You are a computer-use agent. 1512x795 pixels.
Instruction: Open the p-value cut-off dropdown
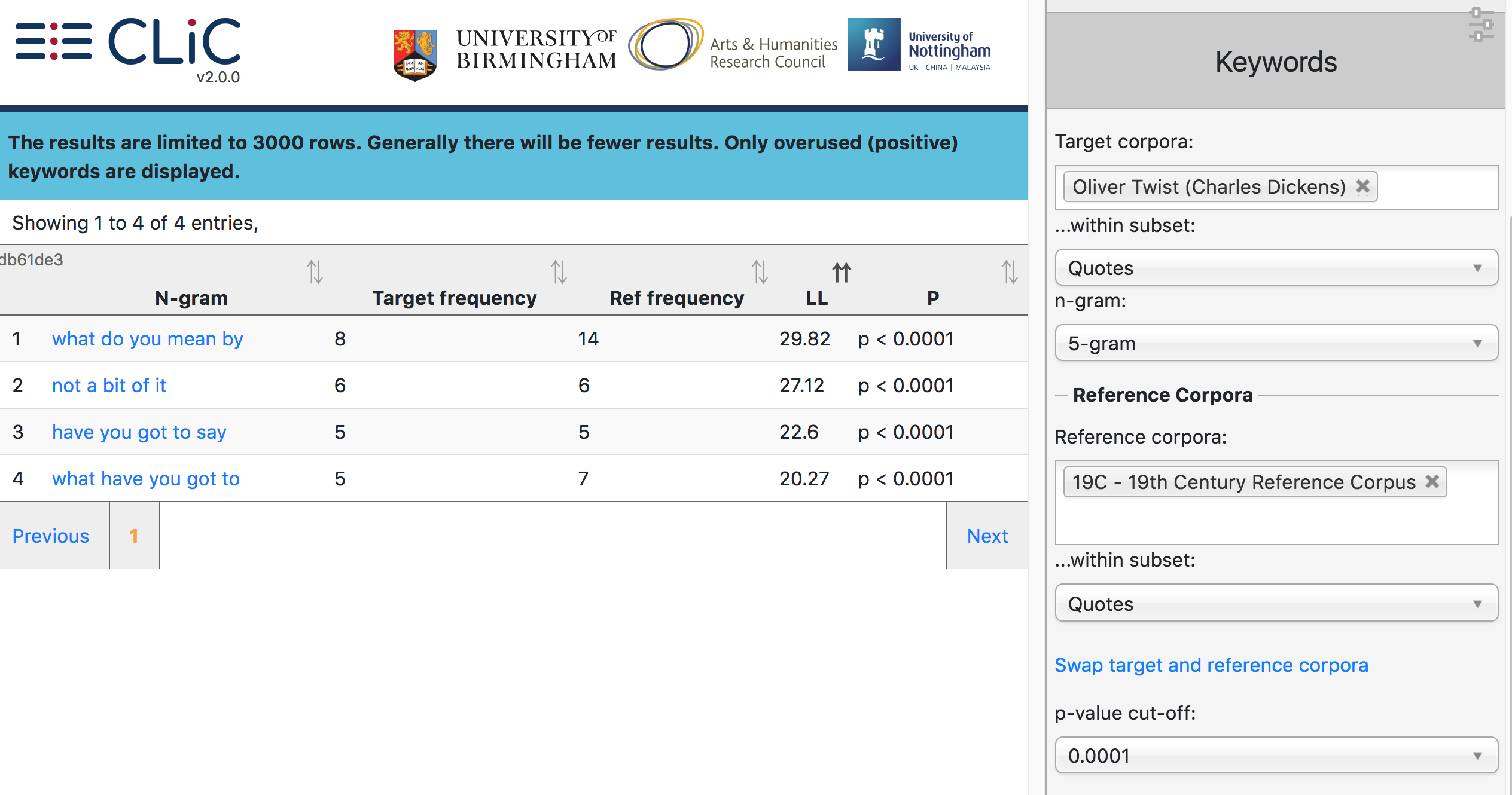1276,756
